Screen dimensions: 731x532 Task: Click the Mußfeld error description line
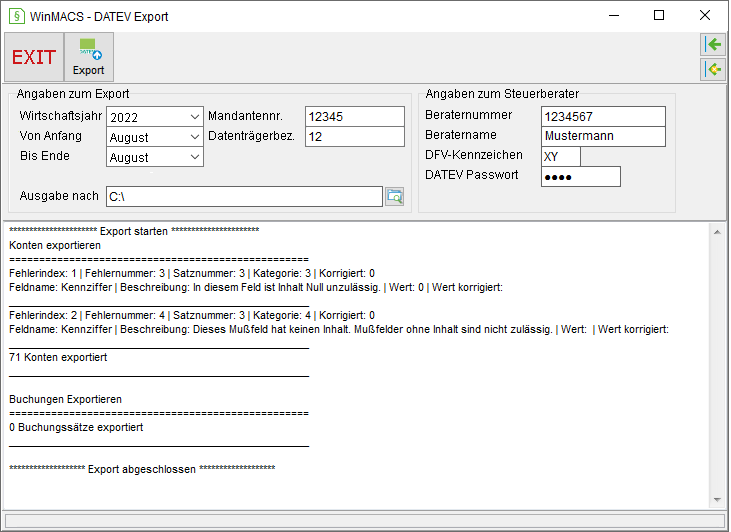click(339, 329)
